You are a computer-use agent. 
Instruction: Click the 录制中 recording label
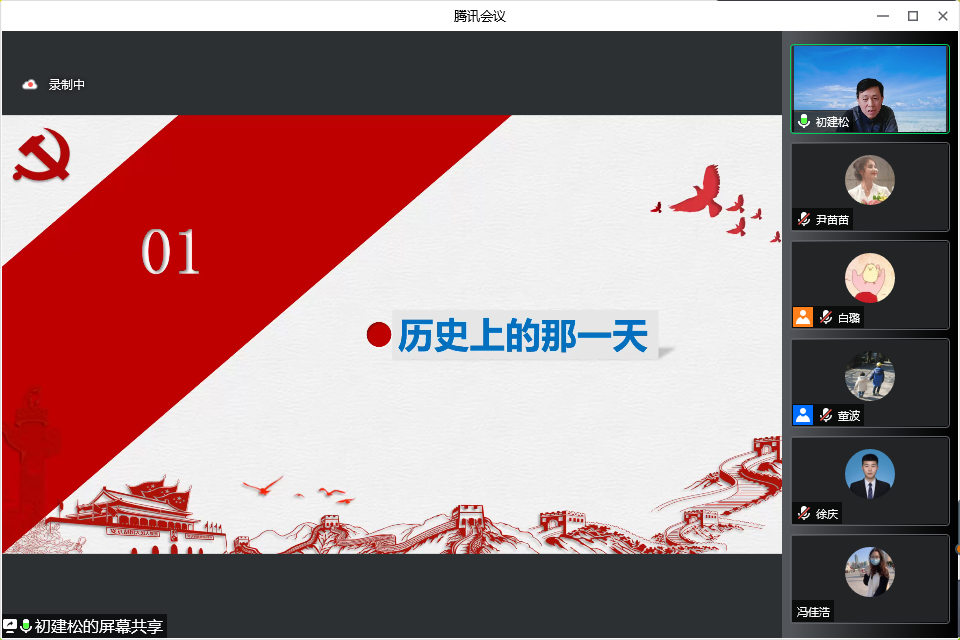[67, 85]
